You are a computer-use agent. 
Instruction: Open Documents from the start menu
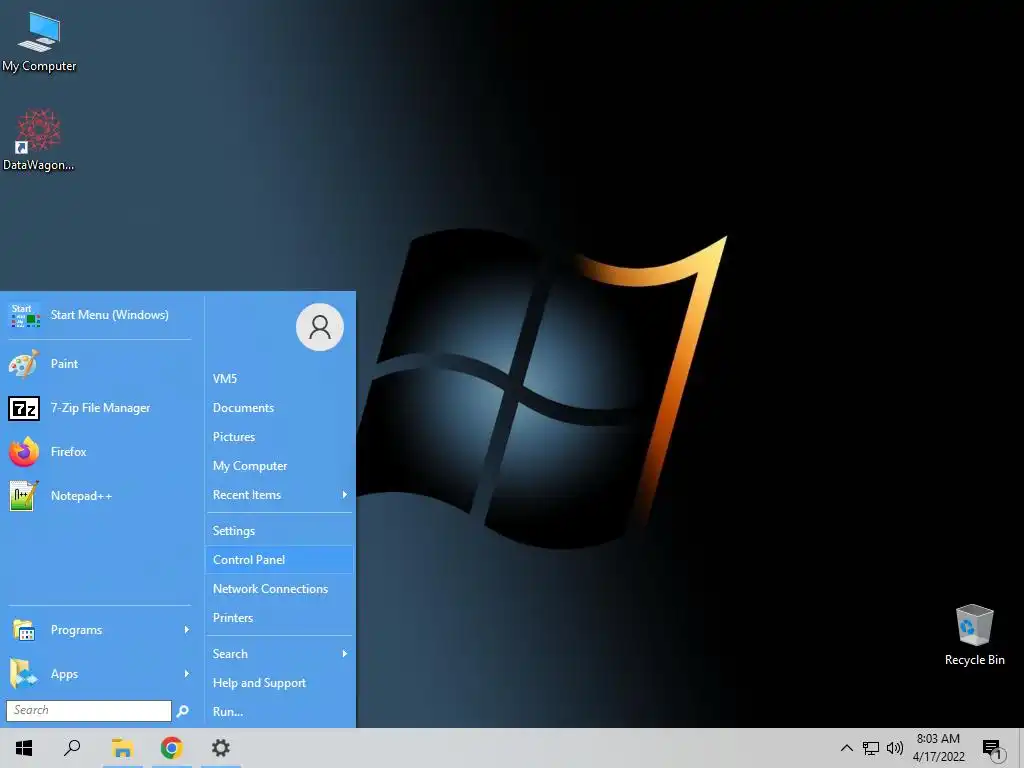pos(280,408)
